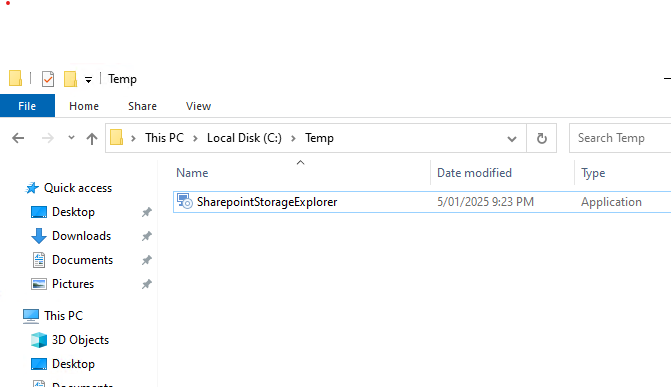Open Desktop under Quick access
The height and width of the screenshot is (387, 671).
click(x=73, y=212)
